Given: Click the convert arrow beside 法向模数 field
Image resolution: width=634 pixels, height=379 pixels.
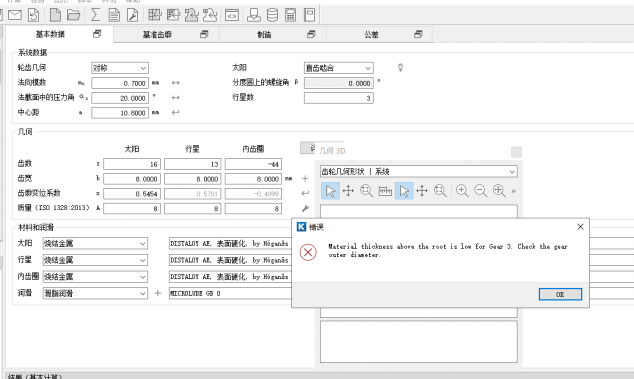Looking at the screenshot, I should tap(175, 83).
